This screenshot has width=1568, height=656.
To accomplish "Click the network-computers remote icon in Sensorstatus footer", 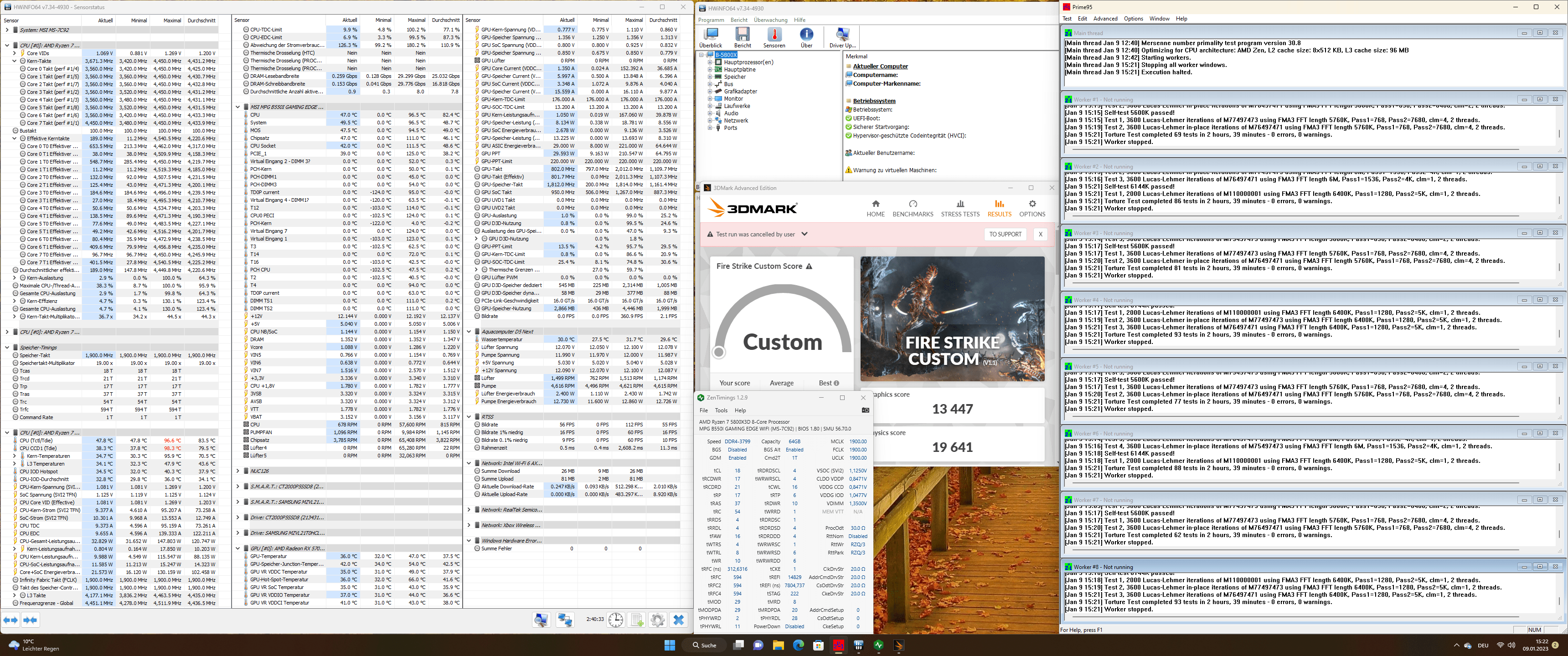I will coord(565,620).
